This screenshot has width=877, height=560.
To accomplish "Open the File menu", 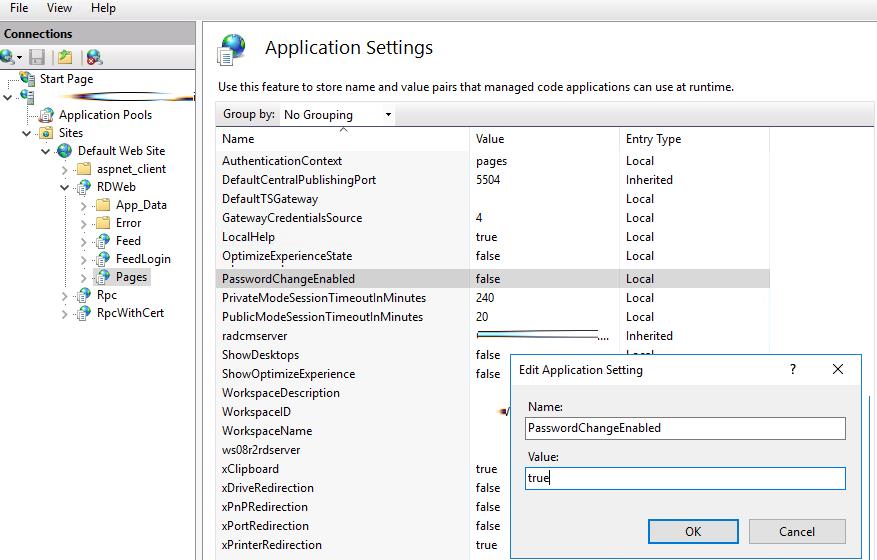I will 18,8.
